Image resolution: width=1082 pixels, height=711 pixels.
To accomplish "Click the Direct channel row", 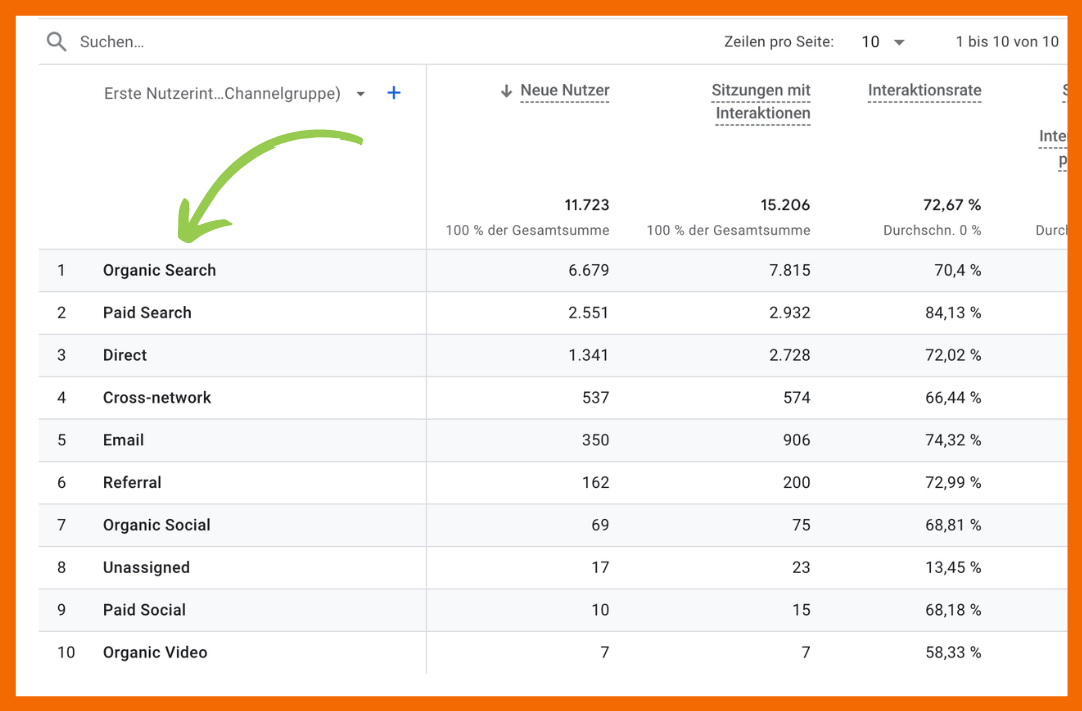I will tap(125, 356).
